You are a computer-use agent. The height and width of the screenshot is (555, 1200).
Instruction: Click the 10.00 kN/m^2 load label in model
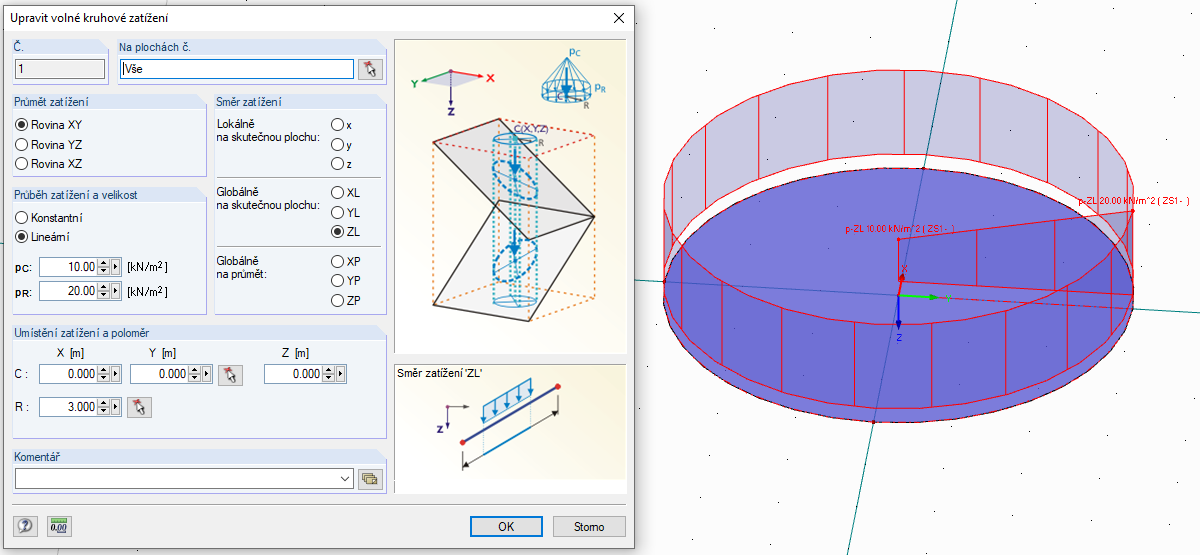point(900,229)
